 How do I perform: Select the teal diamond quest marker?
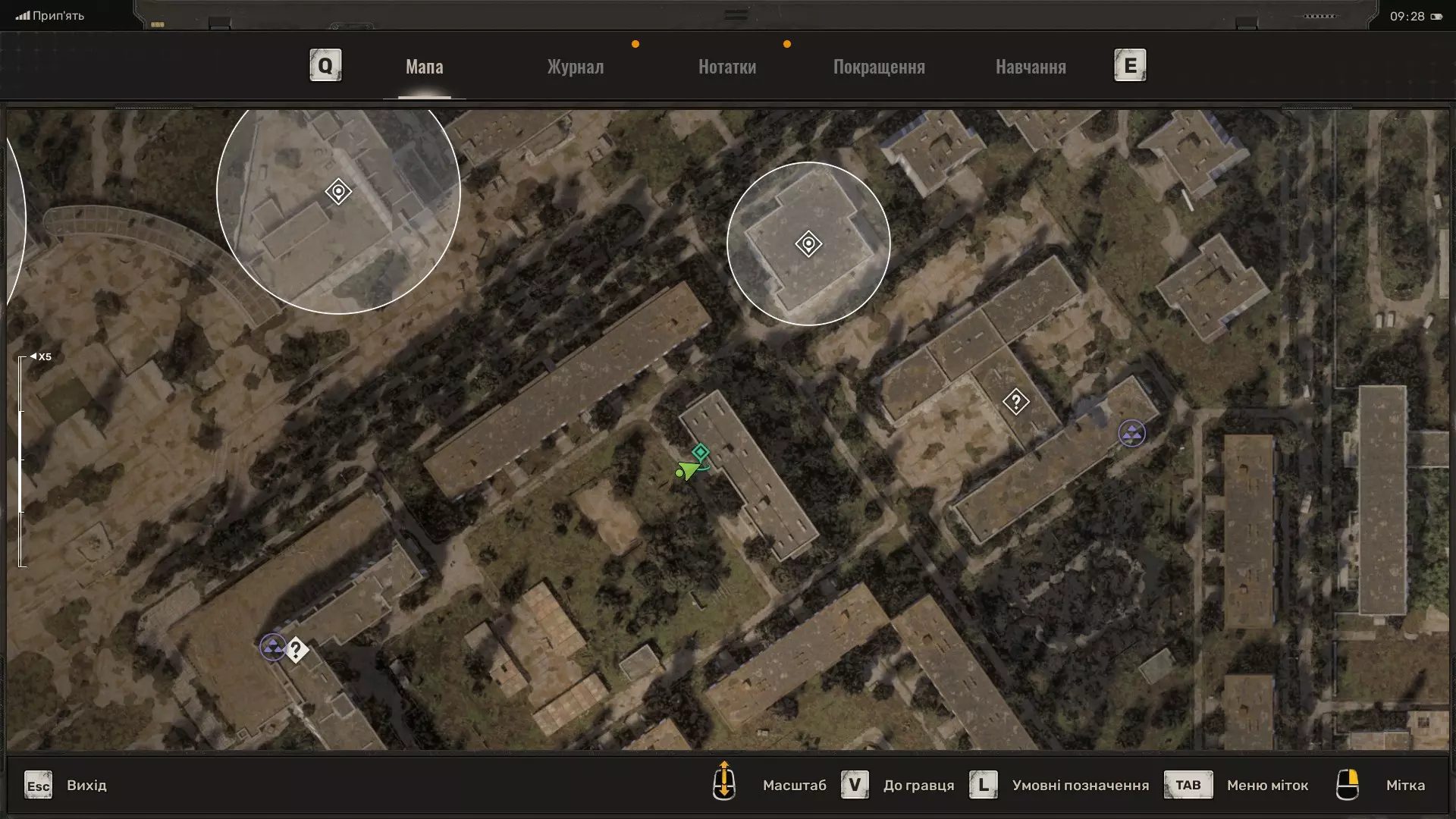pos(701,453)
